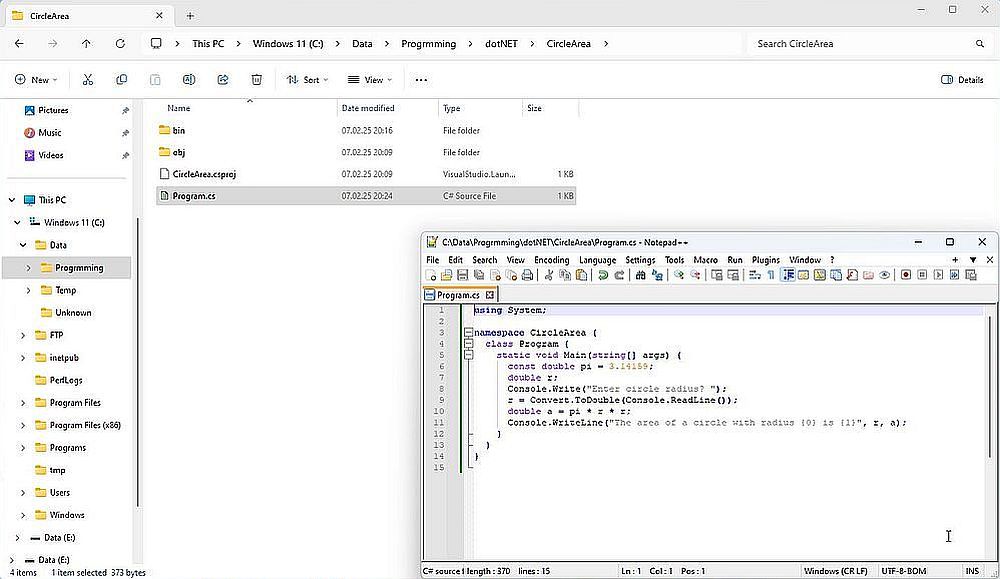Click the Rename icon in Explorer toolbar
This screenshot has width=1000, height=579.
coord(189,80)
